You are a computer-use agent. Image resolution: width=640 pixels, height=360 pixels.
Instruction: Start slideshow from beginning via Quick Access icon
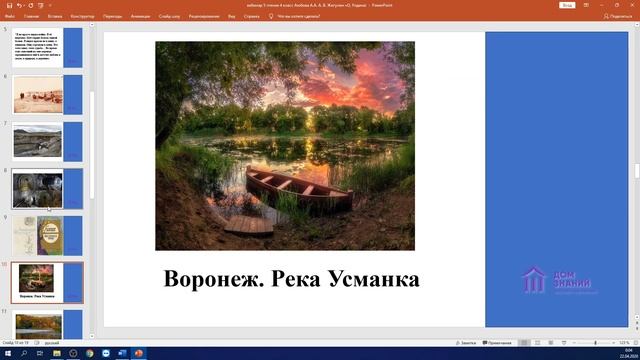coord(40,5)
